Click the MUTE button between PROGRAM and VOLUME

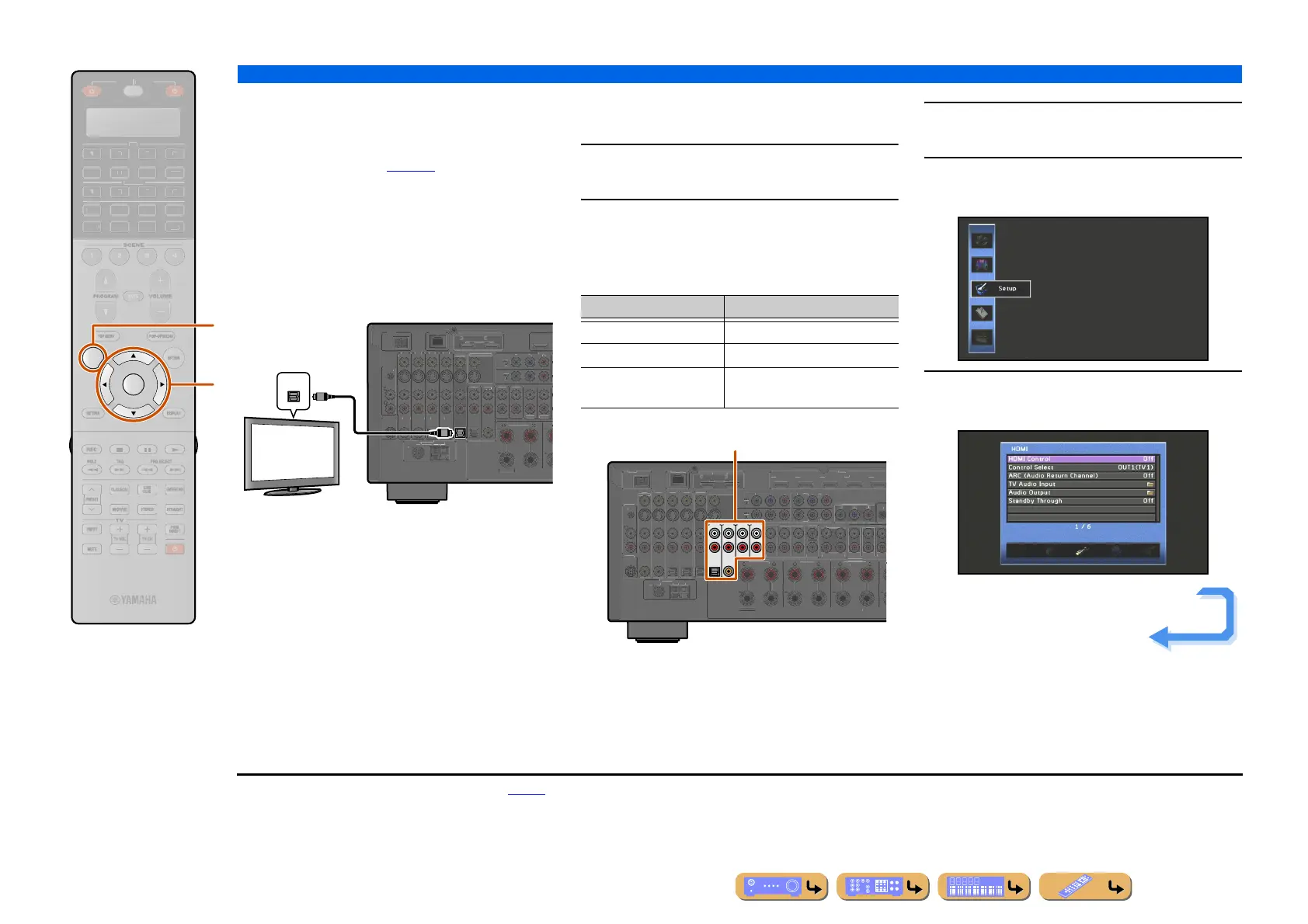coord(133,296)
